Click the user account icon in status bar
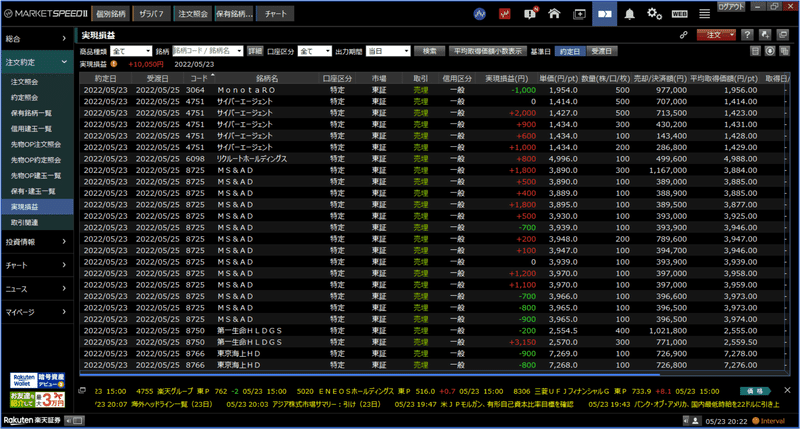Screen dimensions: 800x429 click(x=695, y=421)
